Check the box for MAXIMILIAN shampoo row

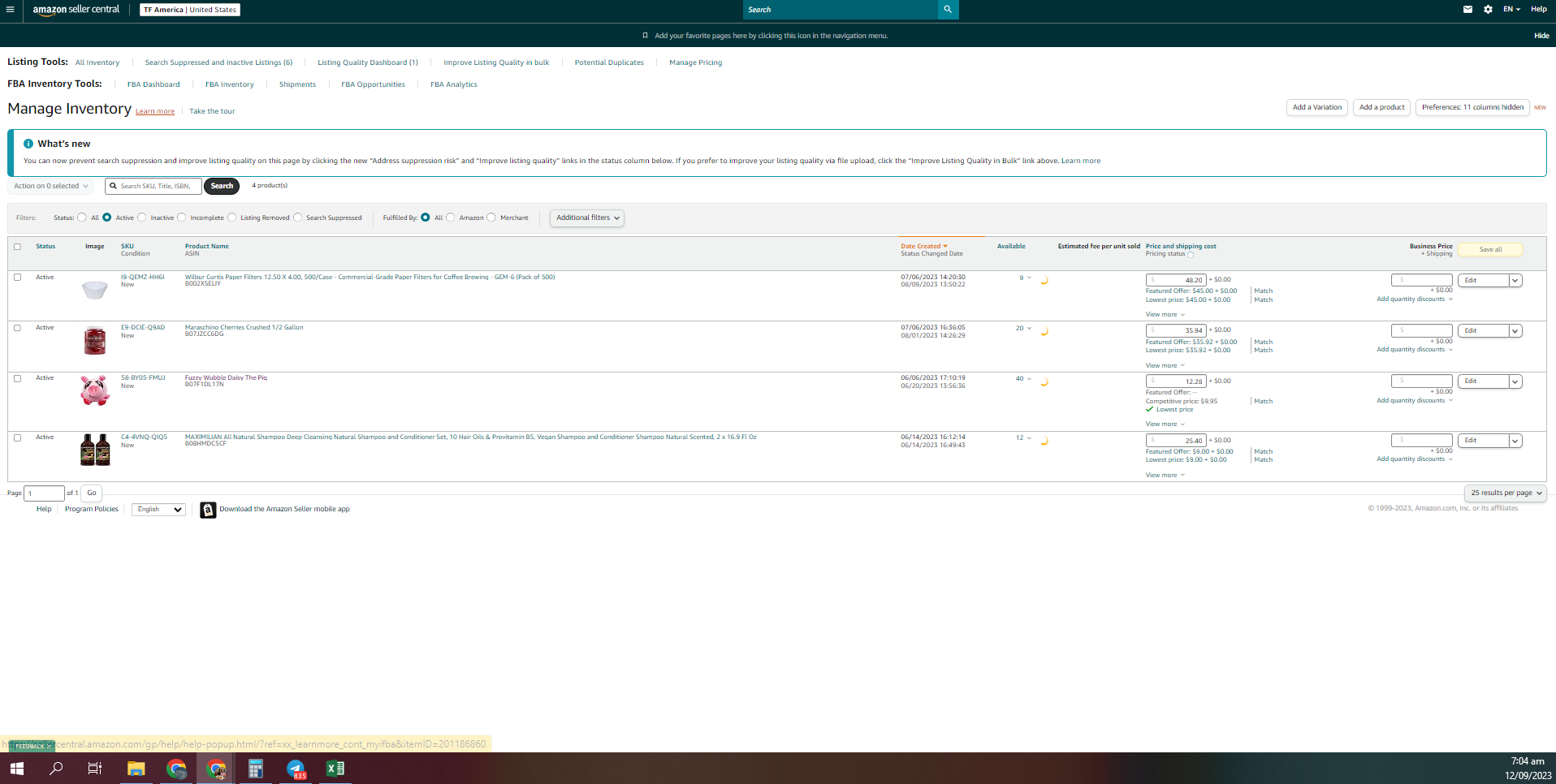[17, 437]
